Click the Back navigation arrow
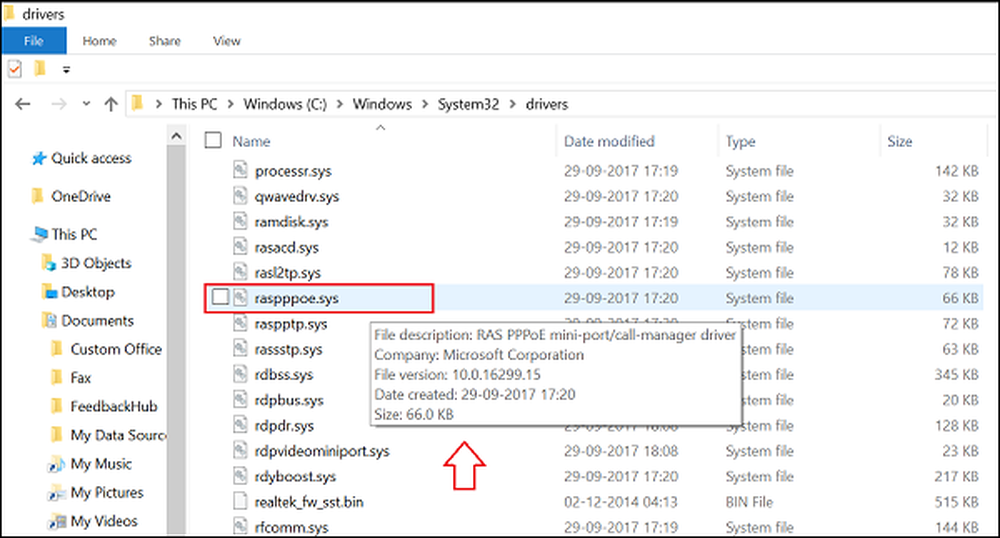1000x538 pixels. pyautogui.click(x=23, y=104)
